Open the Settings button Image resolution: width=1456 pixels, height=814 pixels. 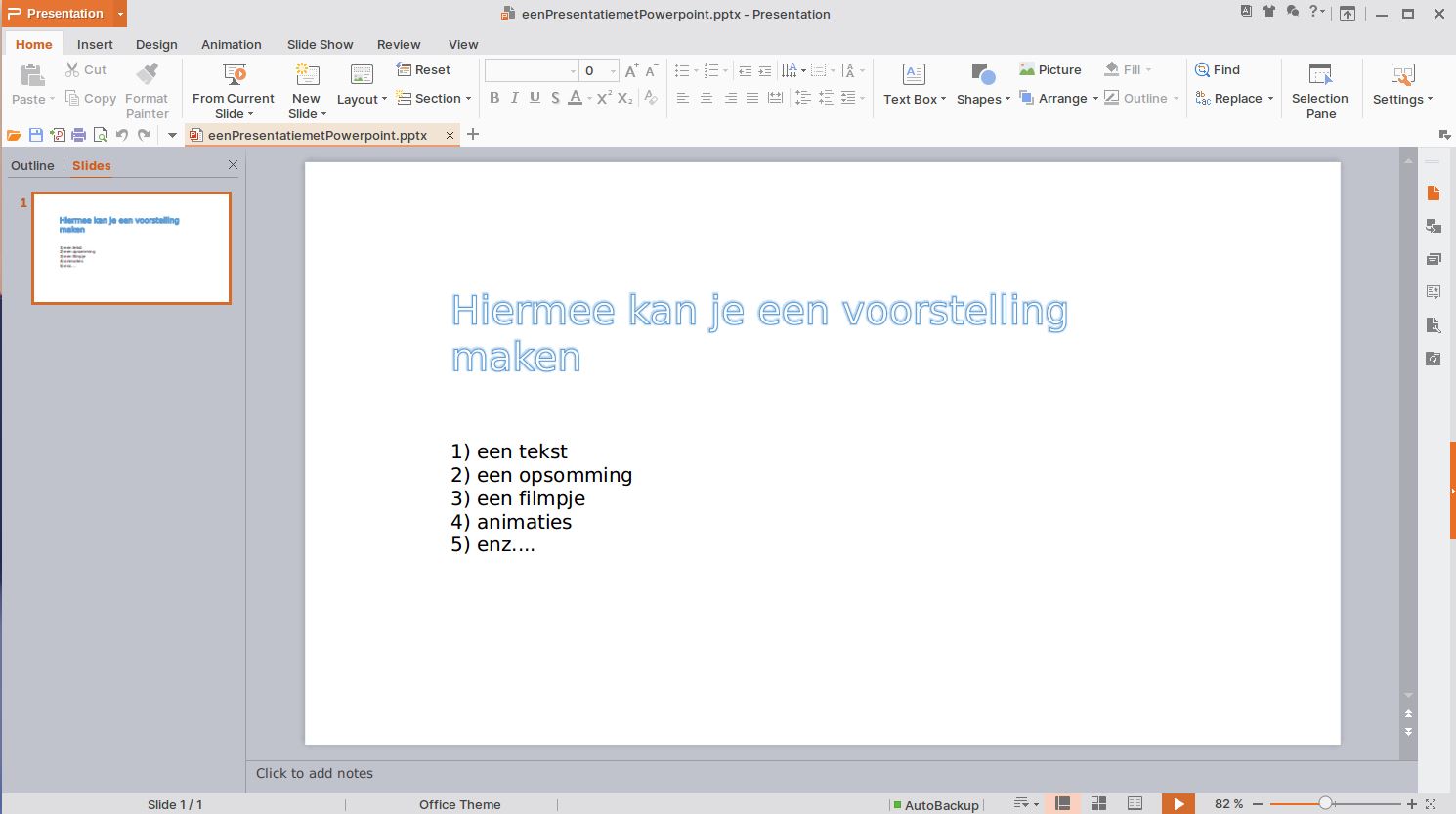pos(1402,85)
